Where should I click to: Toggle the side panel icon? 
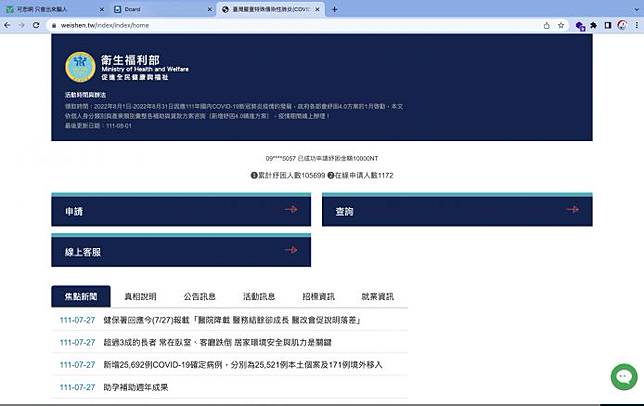pyautogui.click(x=608, y=25)
